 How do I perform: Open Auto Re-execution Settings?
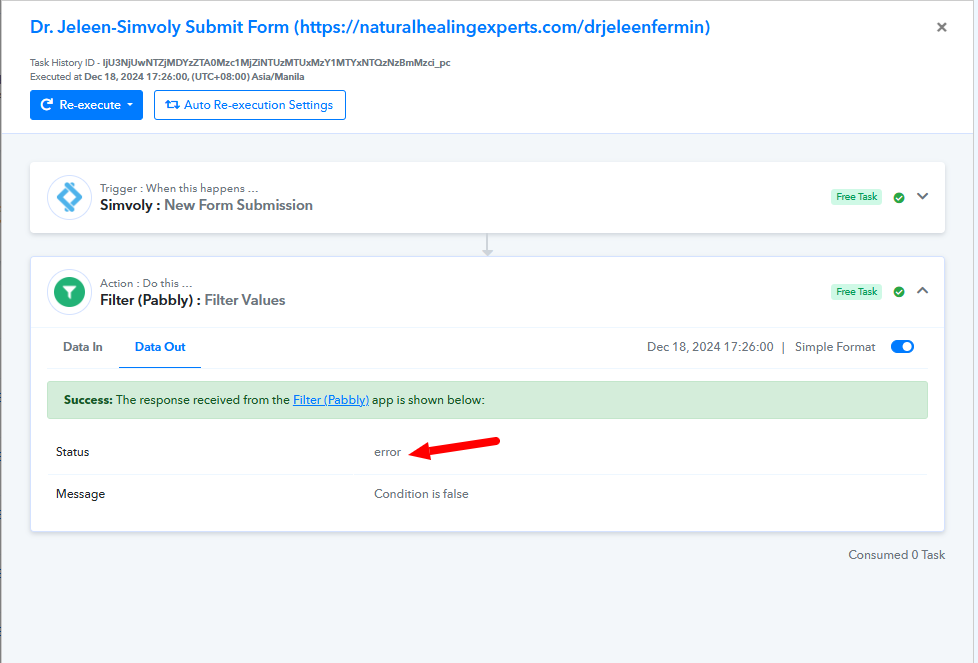(x=249, y=105)
